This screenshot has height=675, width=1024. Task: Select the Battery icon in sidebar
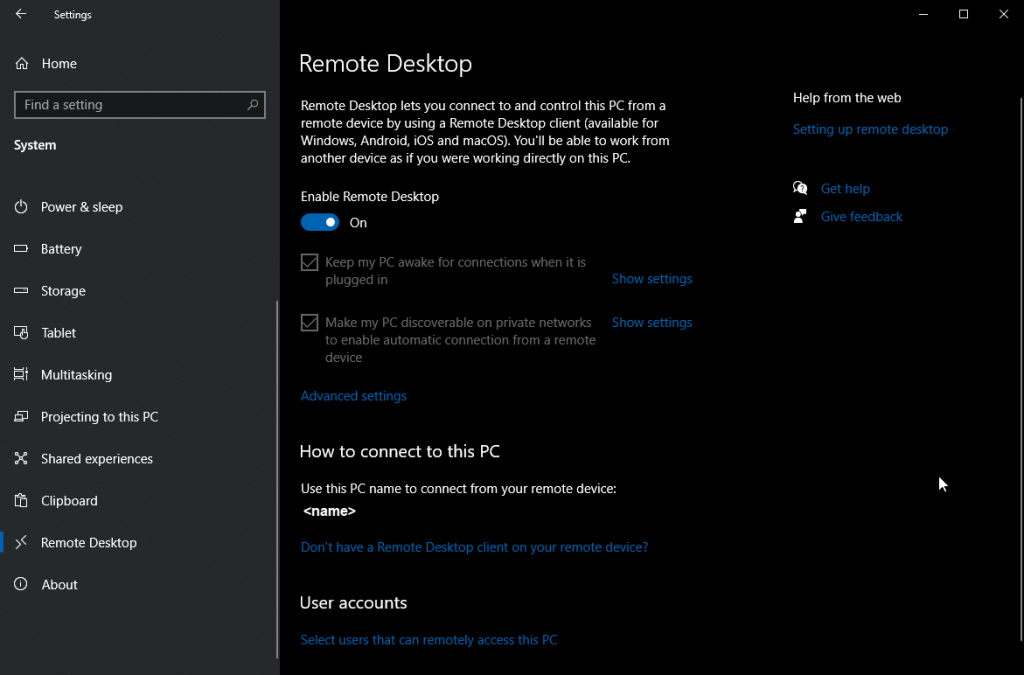point(21,249)
